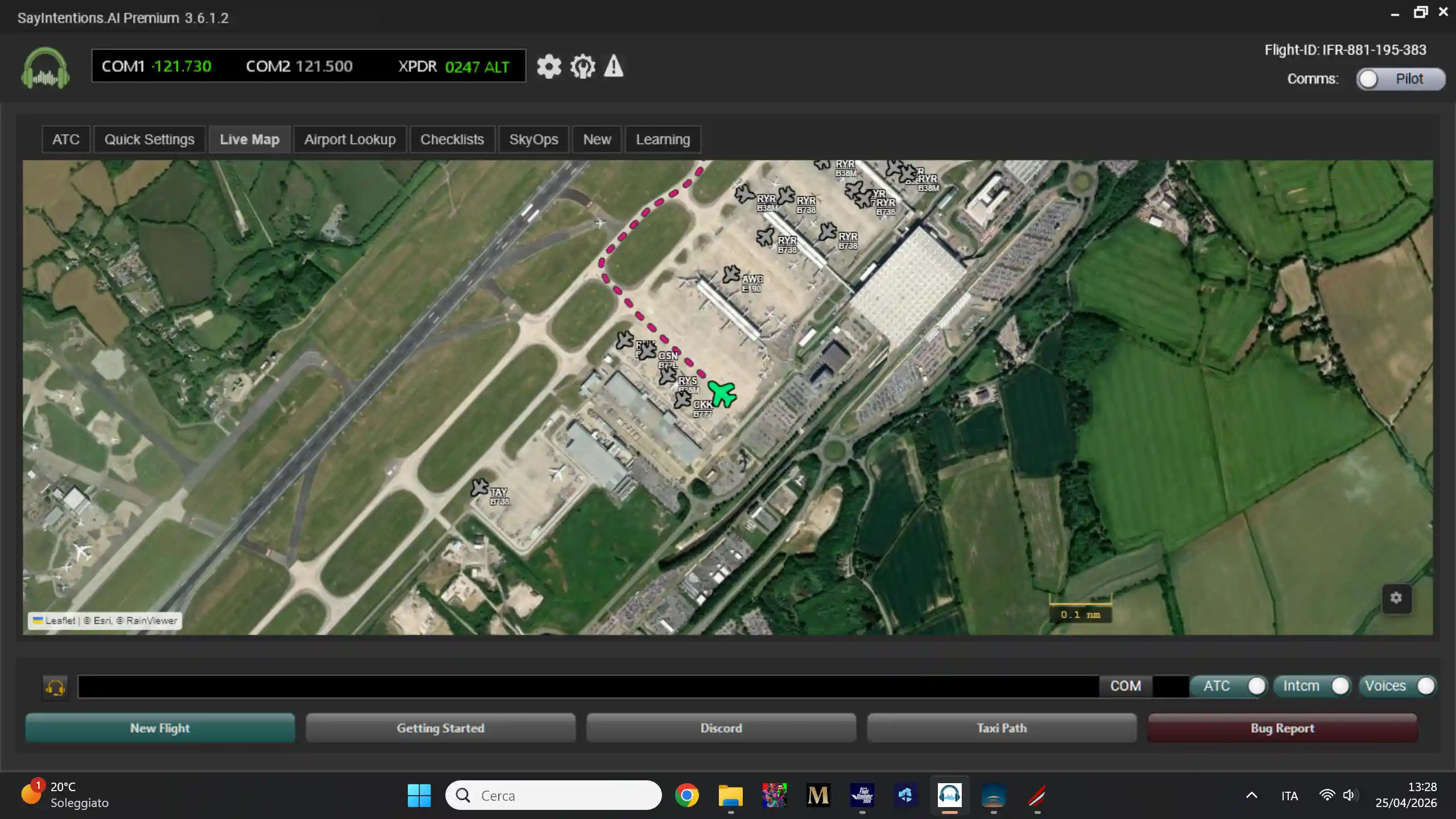1456x819 pixels.
Task: Switch to the ATC tab
Action: (66, 139)
